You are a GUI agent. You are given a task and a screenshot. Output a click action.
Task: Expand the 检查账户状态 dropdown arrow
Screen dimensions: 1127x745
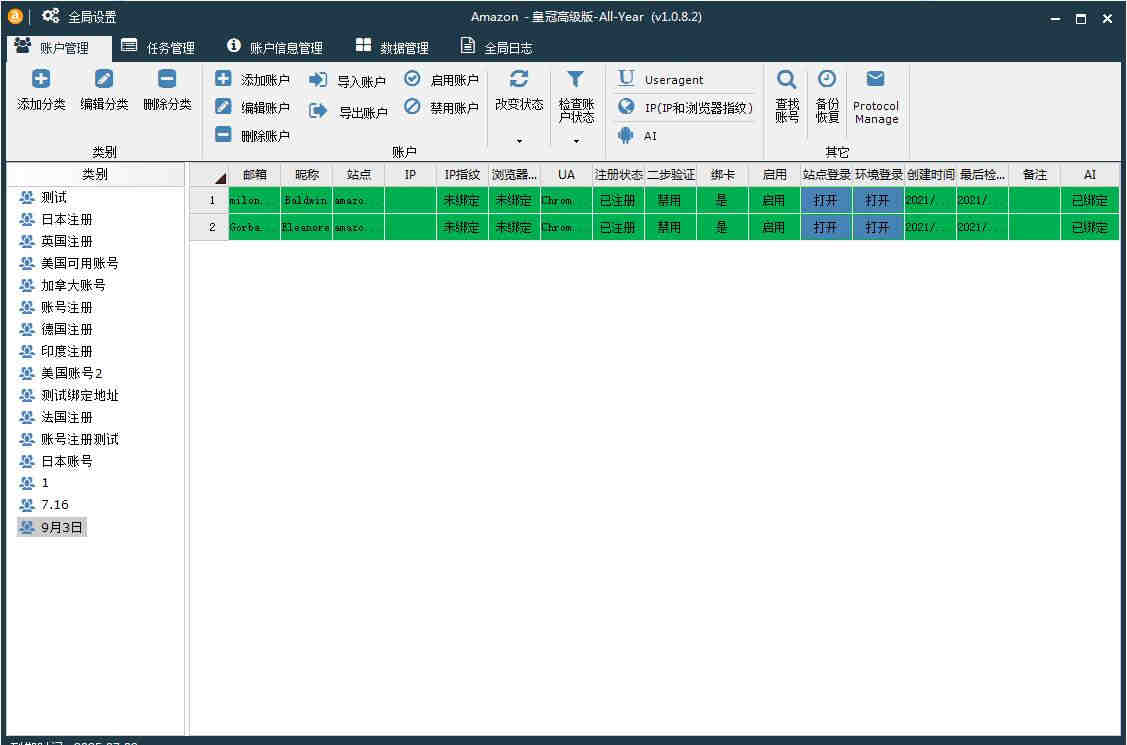click(x=576, y=142)
